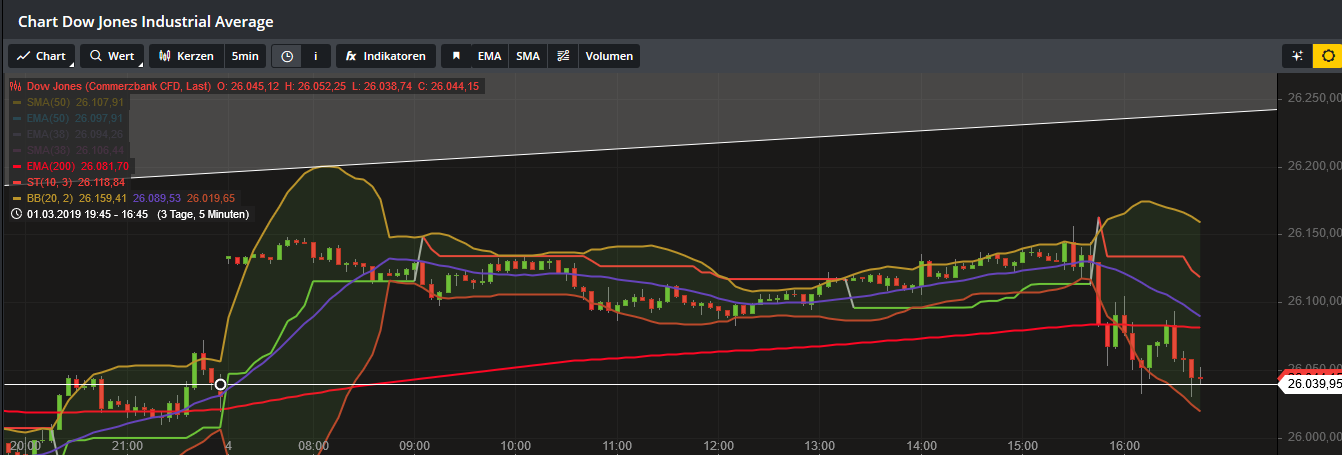The width and height of the screenshot is (1342, 455).
Task: Click the 26.200,00 price axis label
Action: tap(1312, 166)
